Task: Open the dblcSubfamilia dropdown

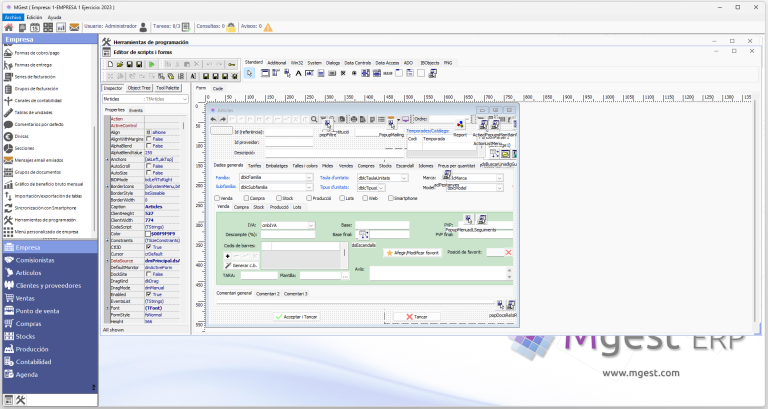Action: (x=309, y=187)
